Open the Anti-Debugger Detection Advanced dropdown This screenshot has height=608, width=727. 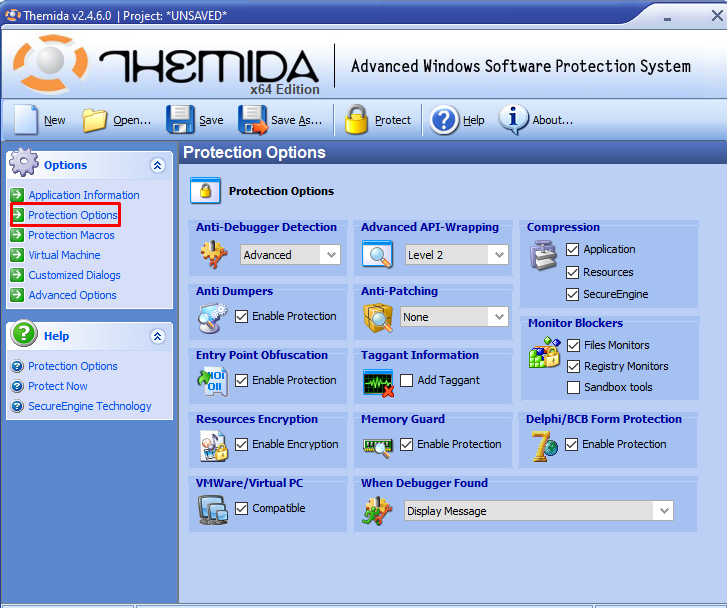(290, 255)
